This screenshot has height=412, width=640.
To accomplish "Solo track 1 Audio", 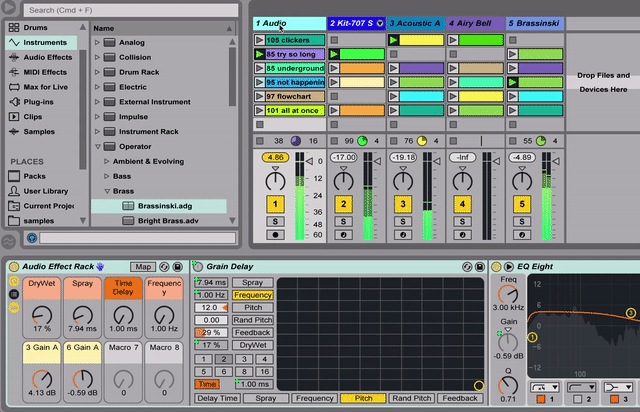I will click(275, 221).
